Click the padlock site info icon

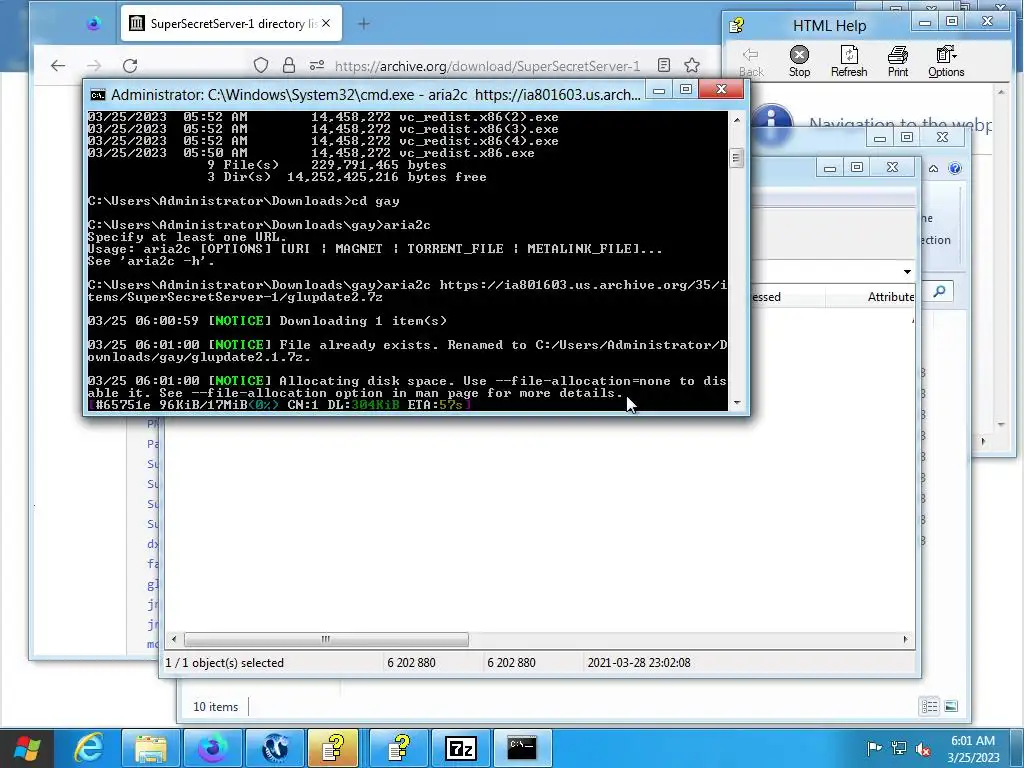(289, 65)
